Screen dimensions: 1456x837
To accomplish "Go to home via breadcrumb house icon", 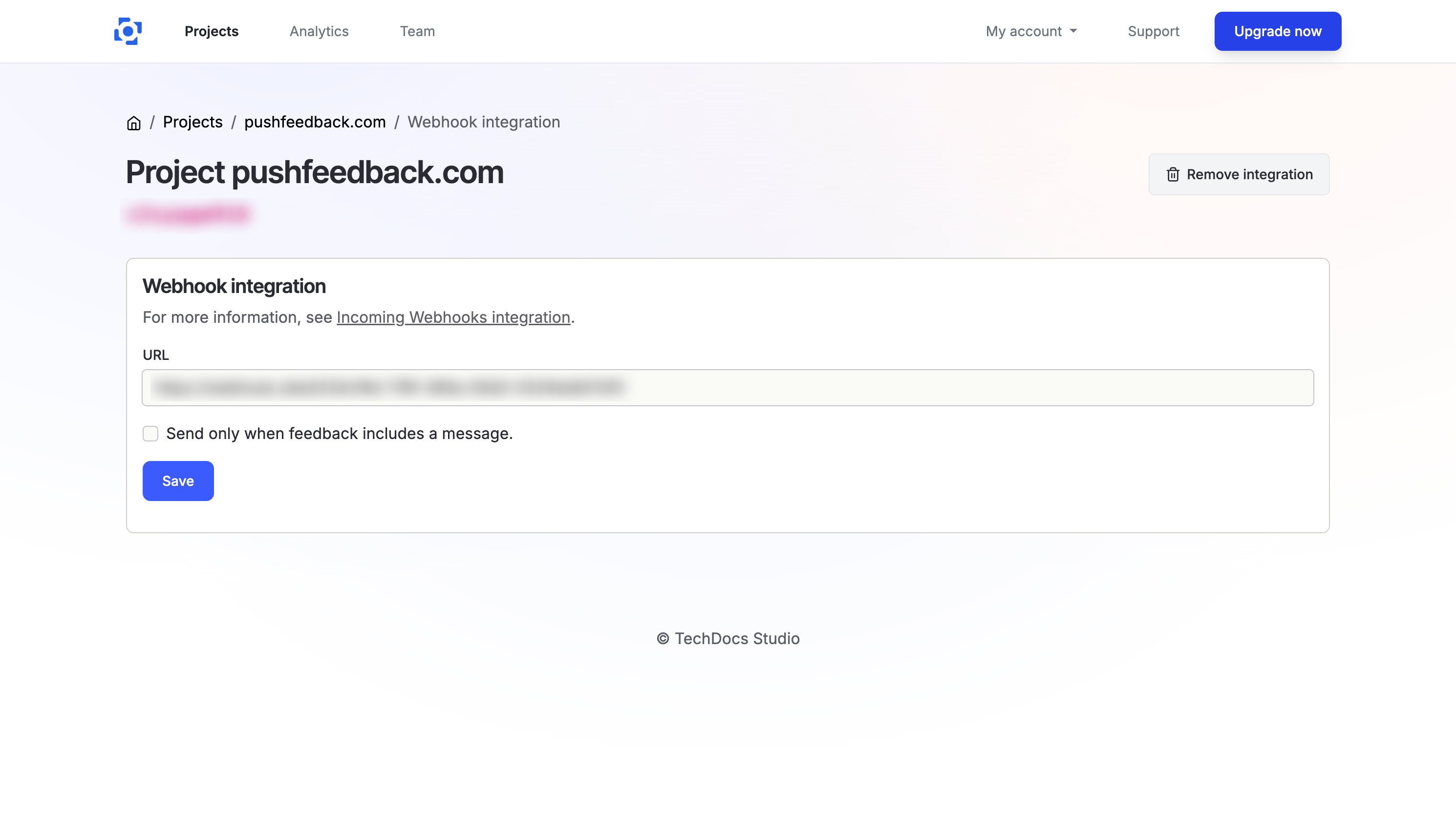I will (133, 123).
